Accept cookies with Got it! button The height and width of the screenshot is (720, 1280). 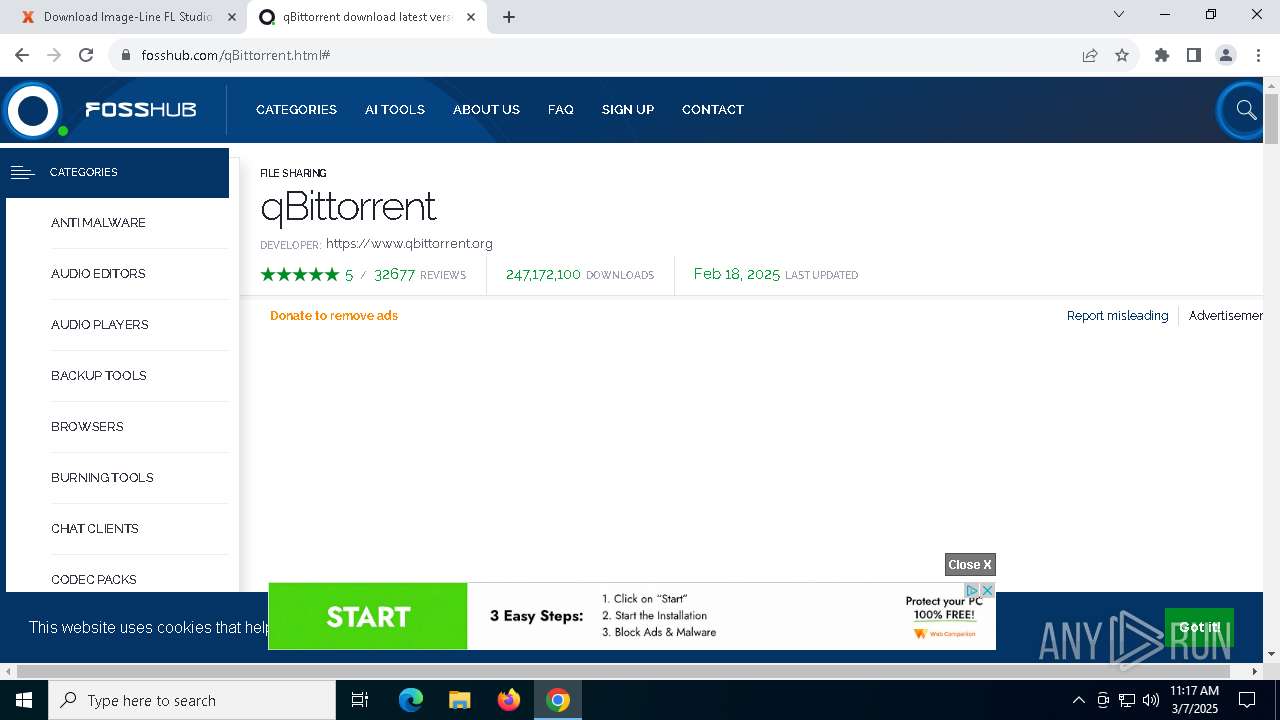coord(1199,627)
